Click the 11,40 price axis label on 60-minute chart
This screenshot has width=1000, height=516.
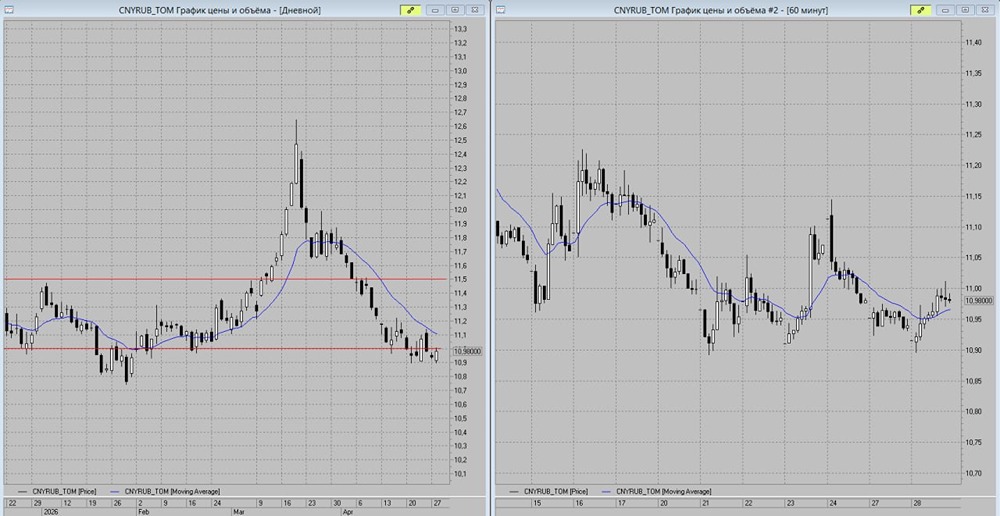[x=973, y=43]
